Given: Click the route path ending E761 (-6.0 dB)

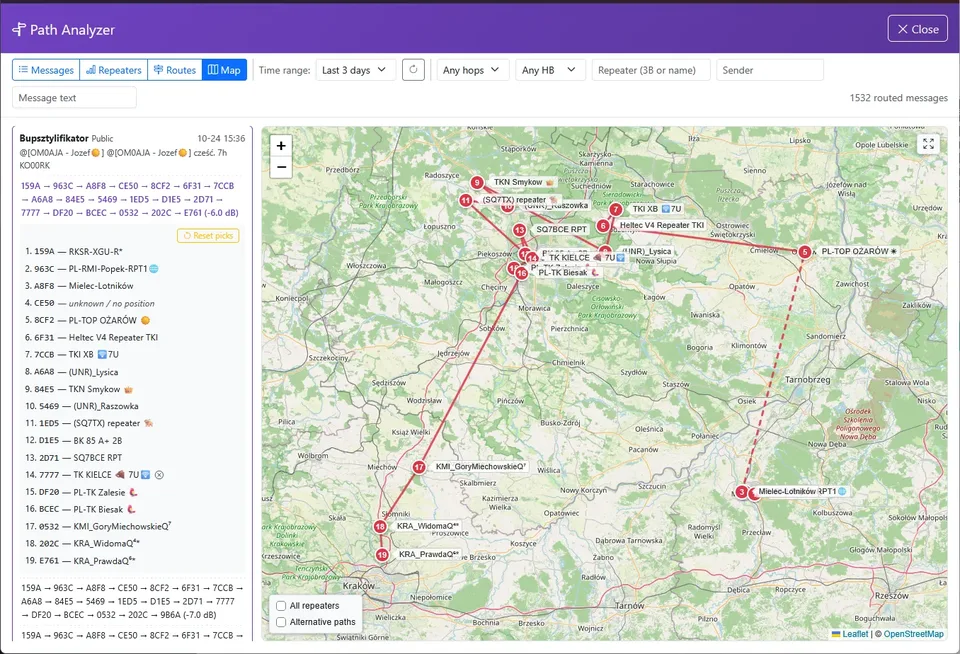Looking at the screenshot, I should [x=129, y=199].
